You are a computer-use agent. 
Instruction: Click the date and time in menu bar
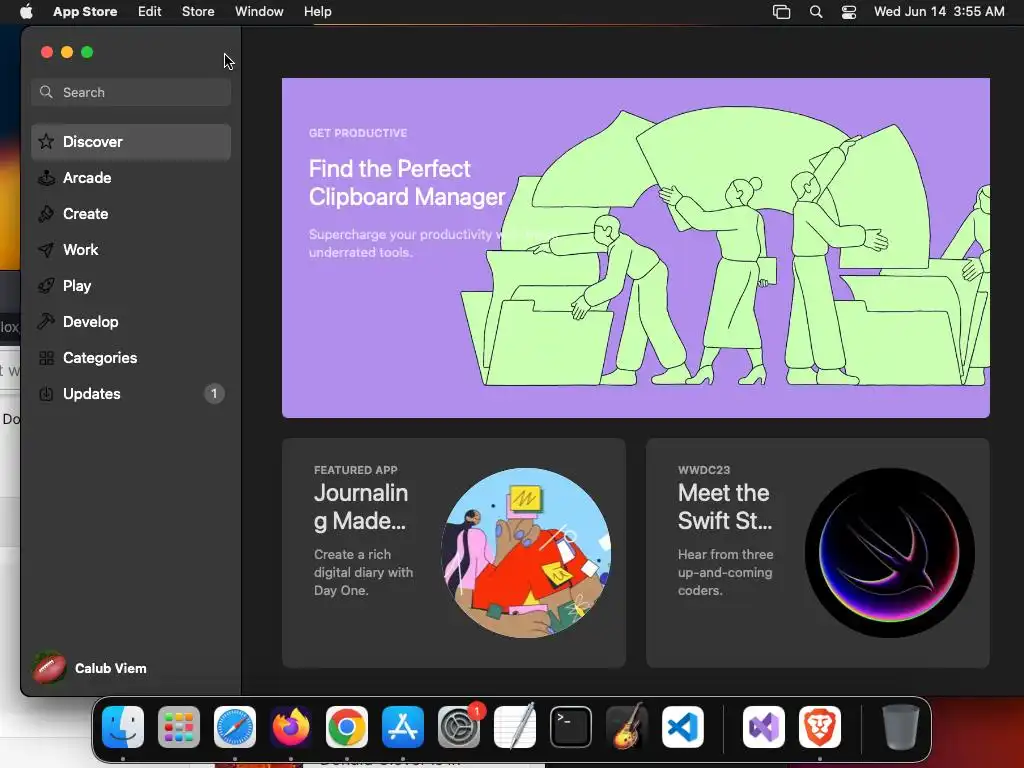(x=939, y=11)
